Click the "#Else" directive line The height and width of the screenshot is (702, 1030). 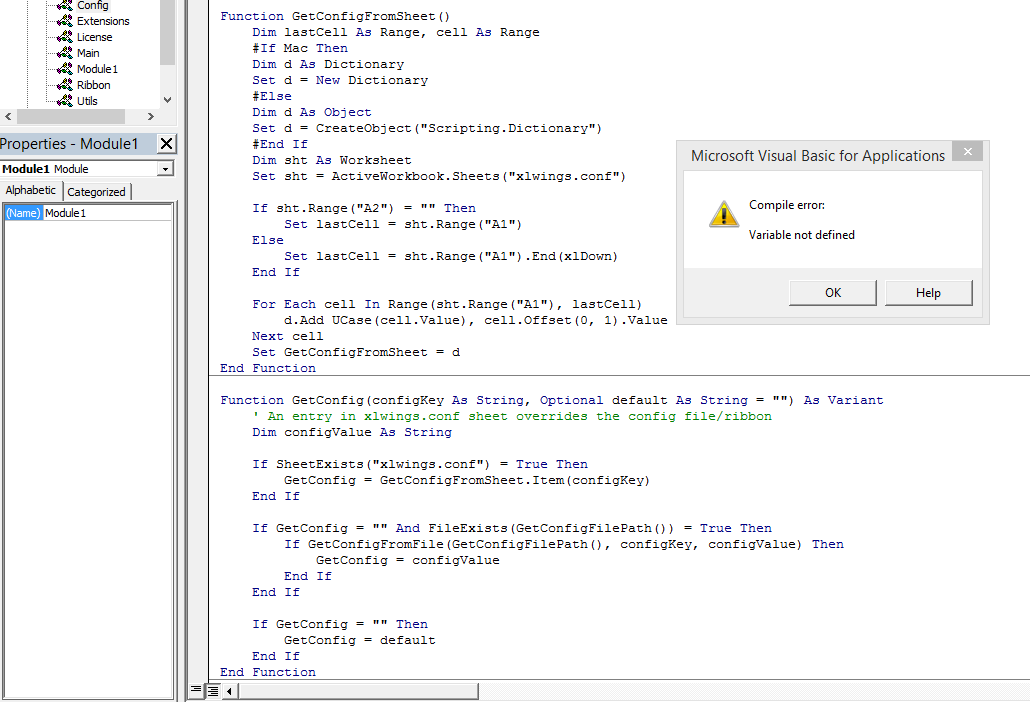[272, 96]
